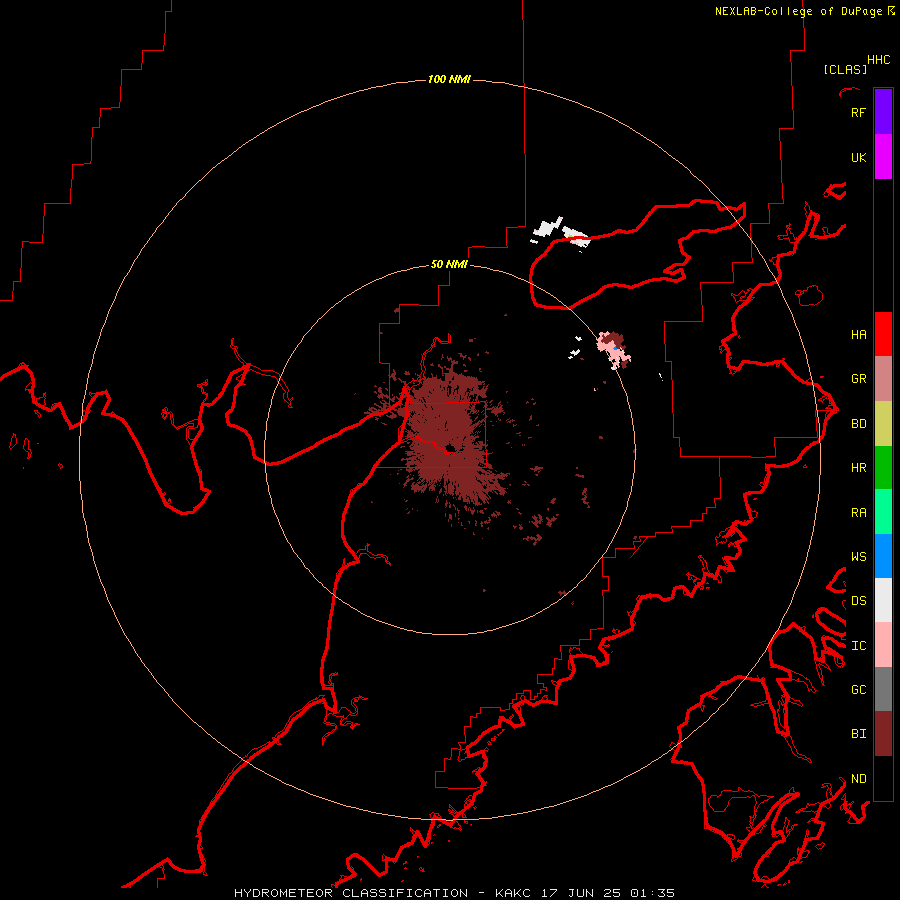The image size is (900, 900).
Task: Select the GR graupel color swatch
Action: [883, 378]
